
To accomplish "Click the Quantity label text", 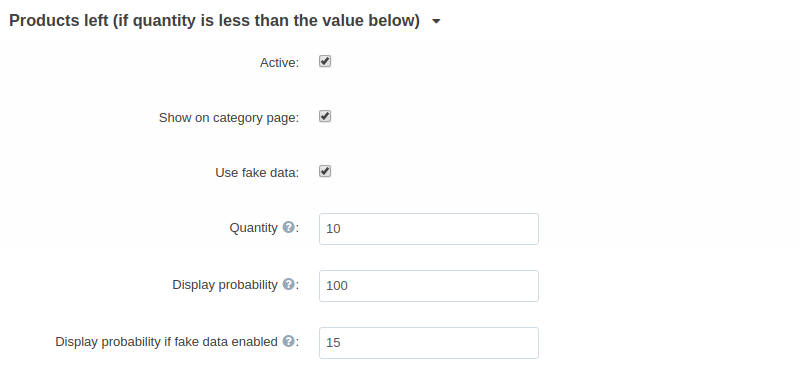I will click(253, 228).
